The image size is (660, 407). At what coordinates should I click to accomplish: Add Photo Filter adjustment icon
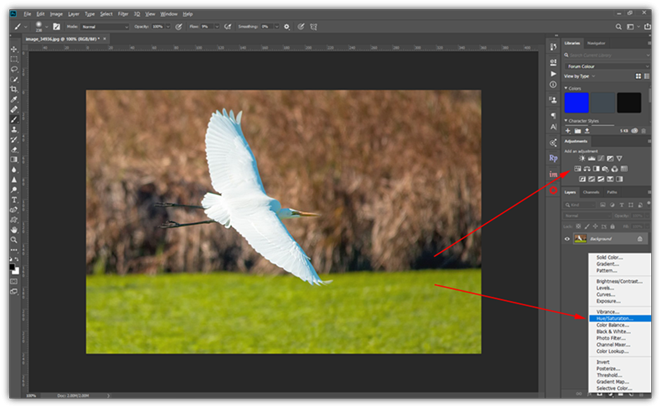coord(605,169)
